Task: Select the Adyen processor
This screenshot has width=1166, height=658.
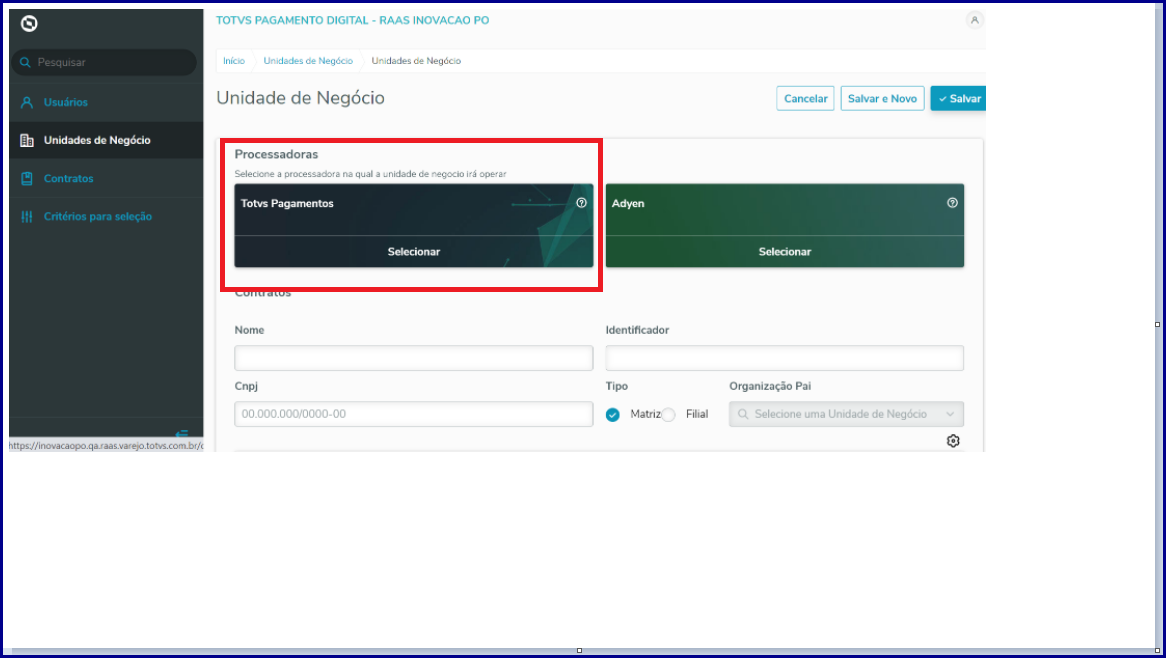Action: point(785,252)
